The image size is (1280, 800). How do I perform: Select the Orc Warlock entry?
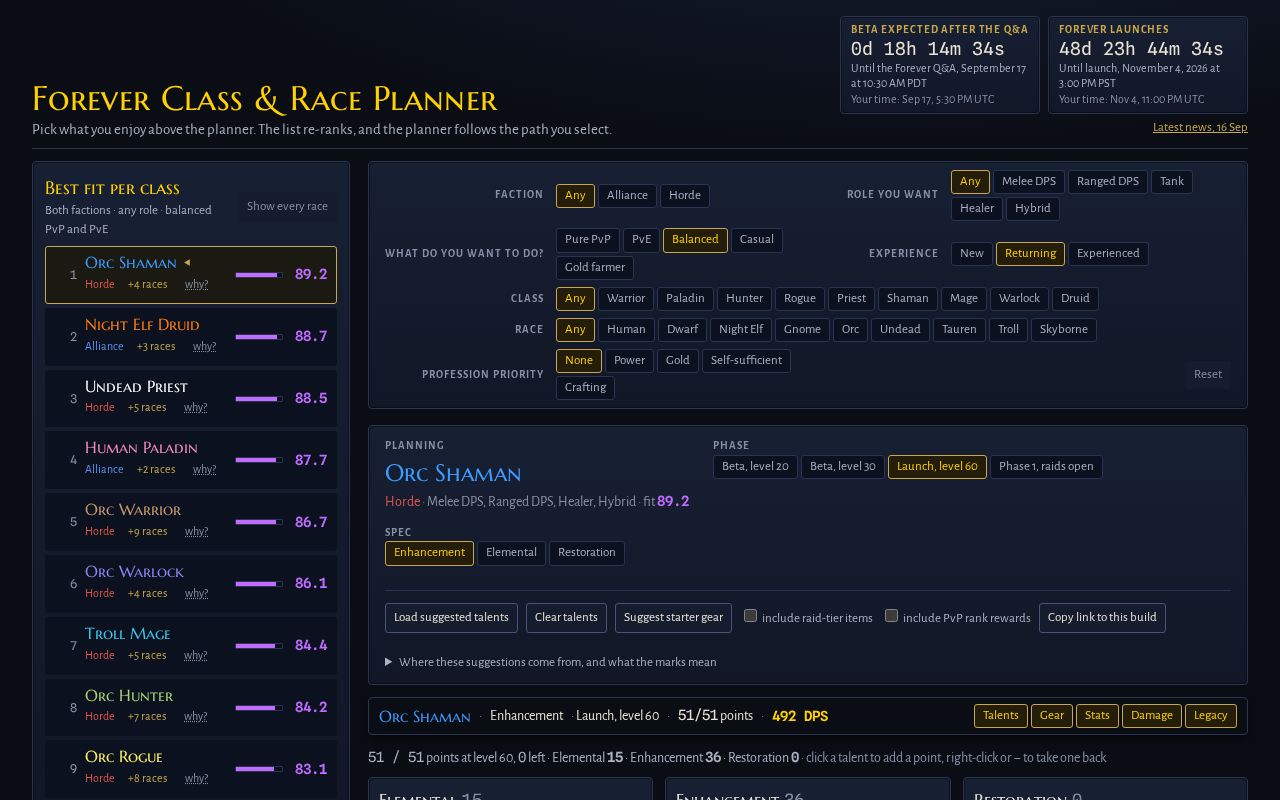click(191, 584)
